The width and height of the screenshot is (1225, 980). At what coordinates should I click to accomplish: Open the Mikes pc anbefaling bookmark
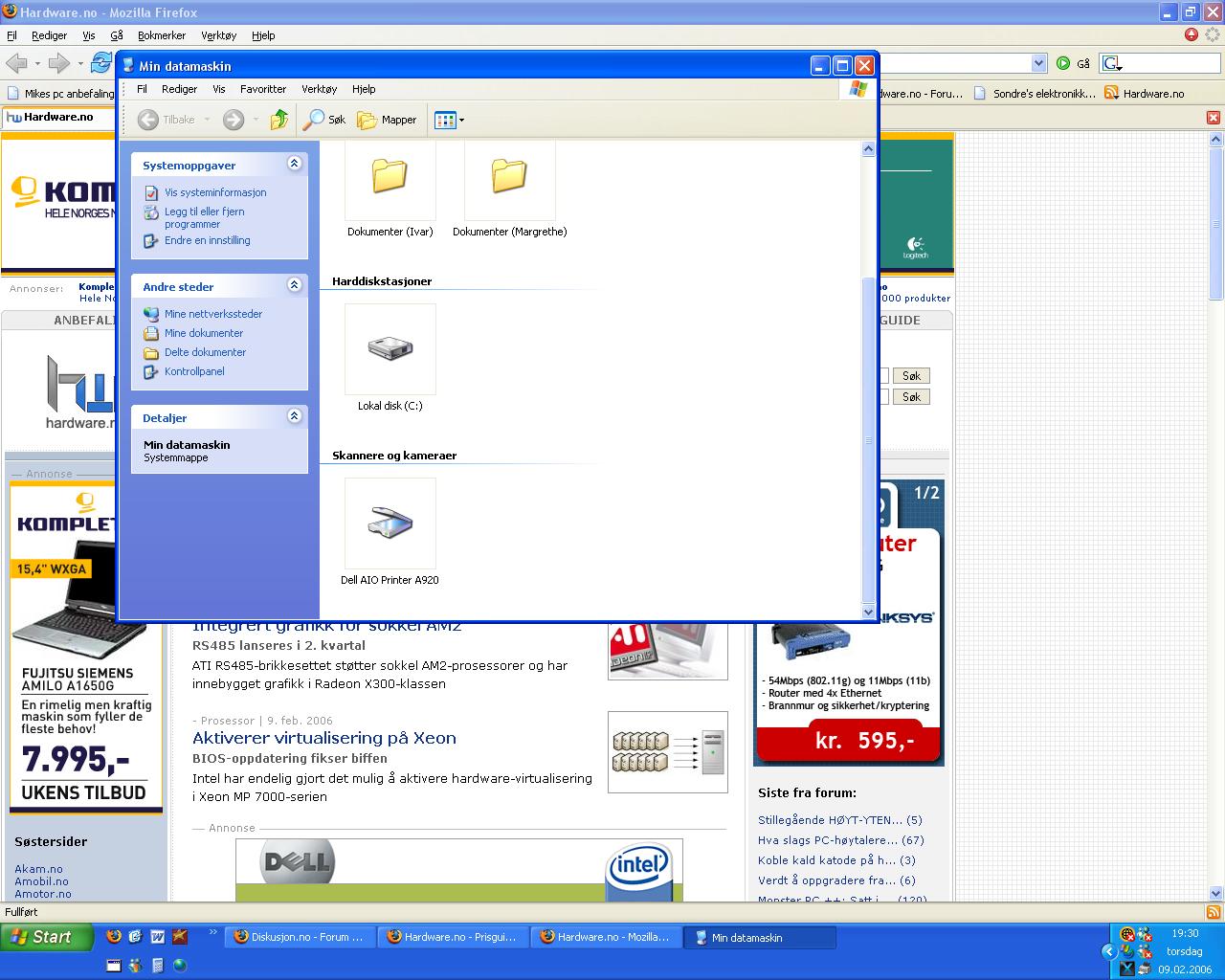pos(60,93)
